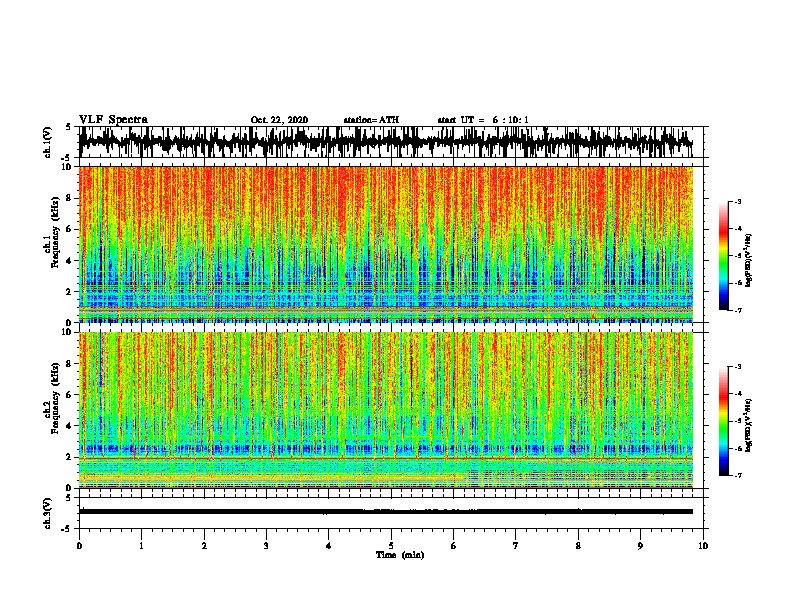Click the time axis tick label "0"
Image resolution: width=792 pixels, height=612 pixels.
(79, 546)
